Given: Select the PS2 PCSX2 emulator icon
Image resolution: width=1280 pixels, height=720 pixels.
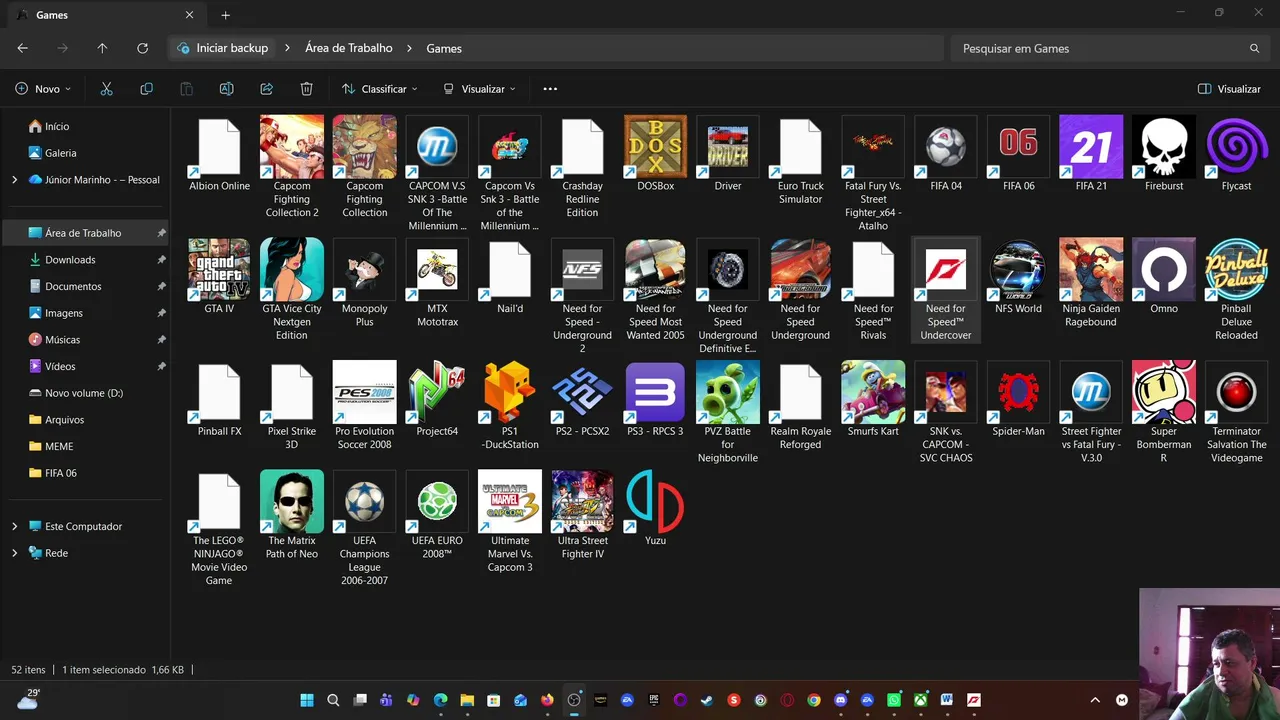Looking at the screenshot, I should point(582,392).
